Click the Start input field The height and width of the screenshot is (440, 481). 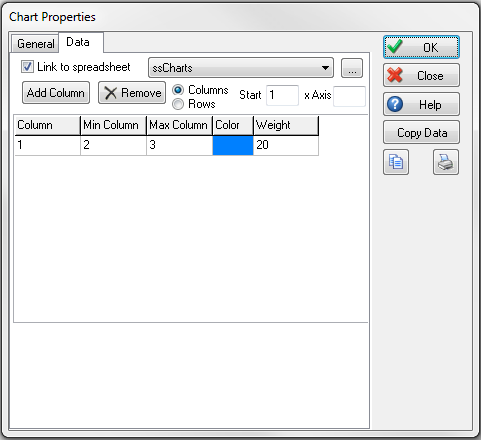[x=282, y=95]
